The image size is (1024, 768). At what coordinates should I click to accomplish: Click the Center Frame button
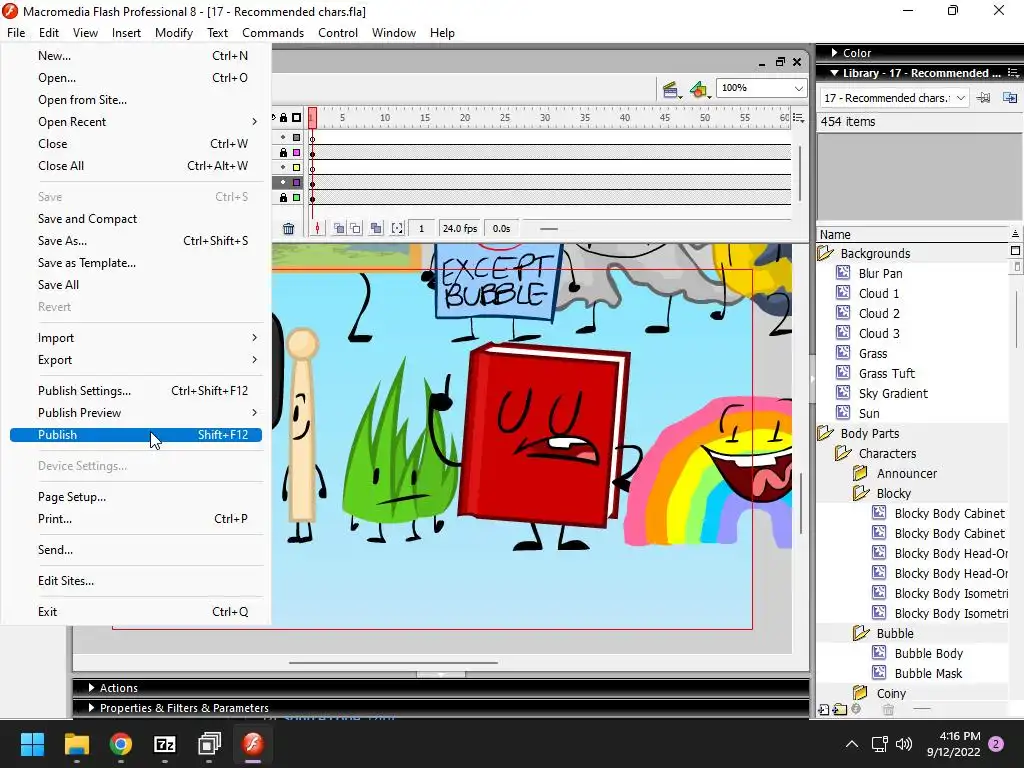click(317, 228)
